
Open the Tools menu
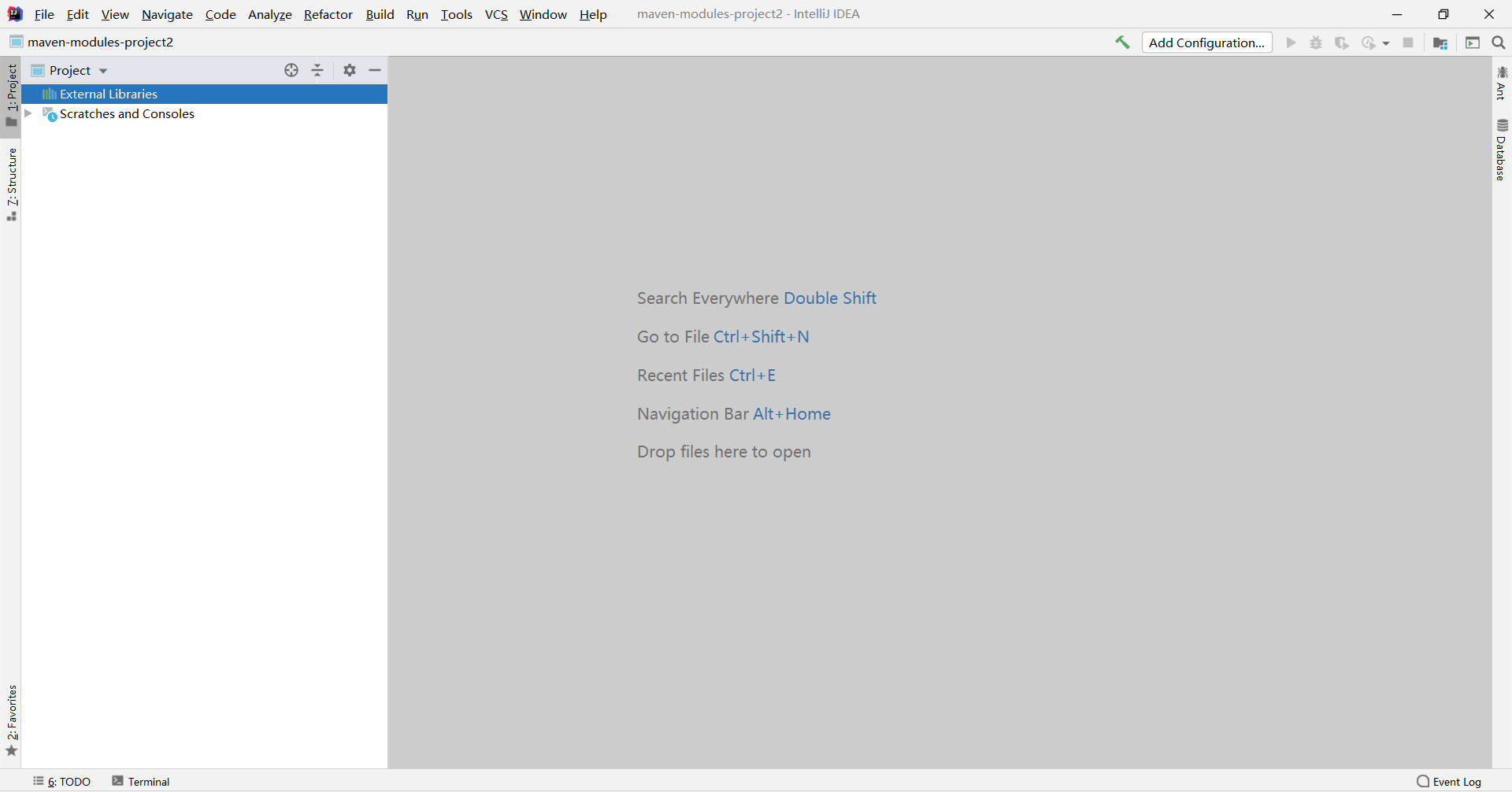(x=457, y=14)
